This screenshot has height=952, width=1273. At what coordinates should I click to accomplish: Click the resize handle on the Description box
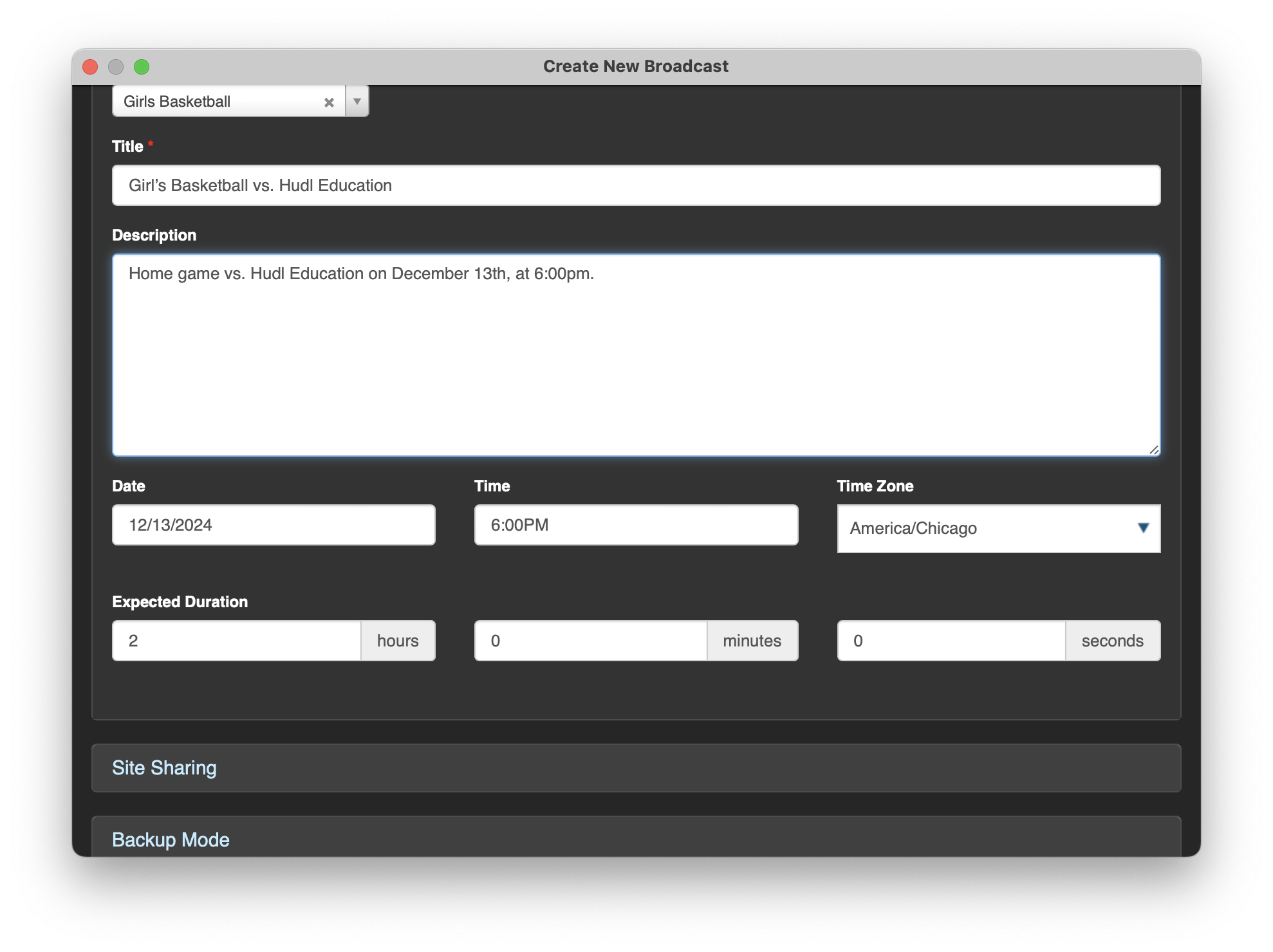[x=1155, y=451]
